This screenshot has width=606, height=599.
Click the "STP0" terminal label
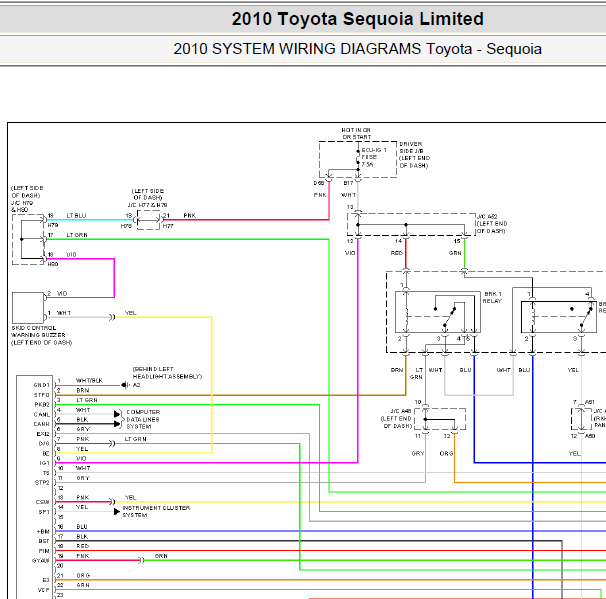42,395
